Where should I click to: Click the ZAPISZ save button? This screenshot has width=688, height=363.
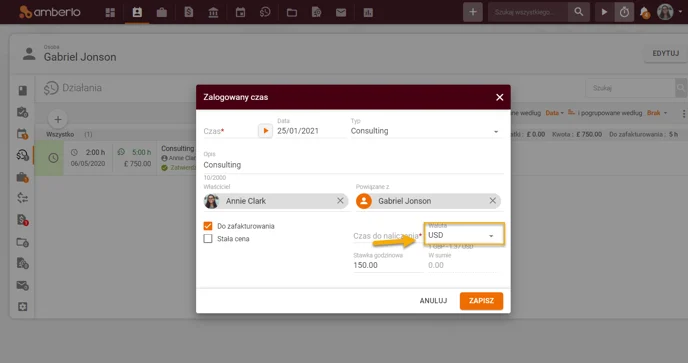click(x=481, y=301)
